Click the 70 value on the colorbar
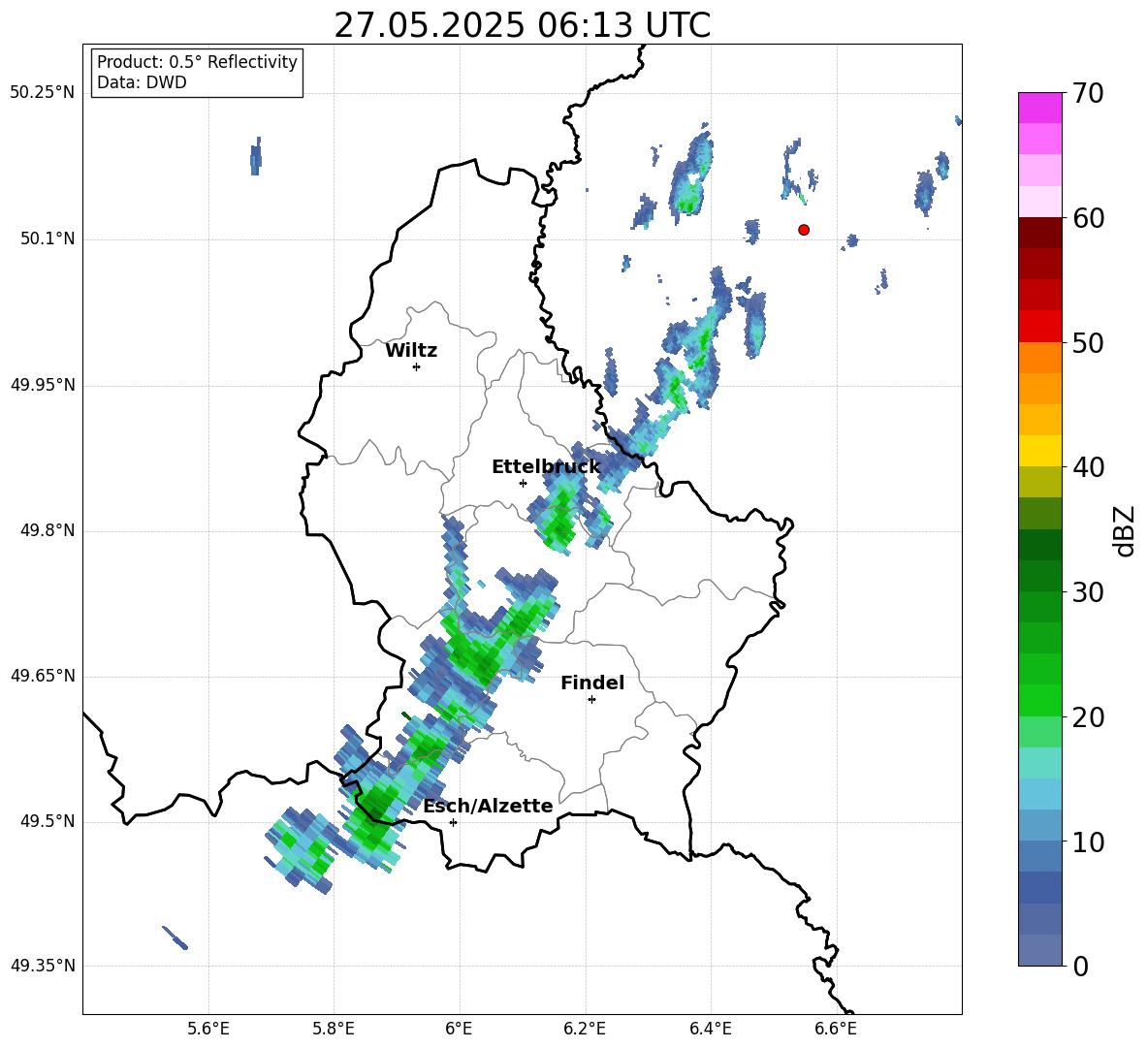This screenshot has width=1148, height=1048. point(1088,93)
